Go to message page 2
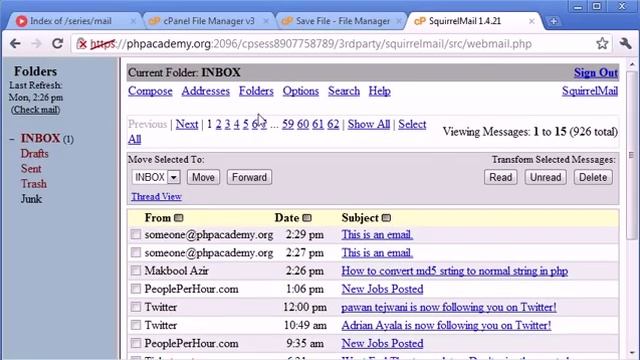The image size is (640, 360). click(219, 124)
